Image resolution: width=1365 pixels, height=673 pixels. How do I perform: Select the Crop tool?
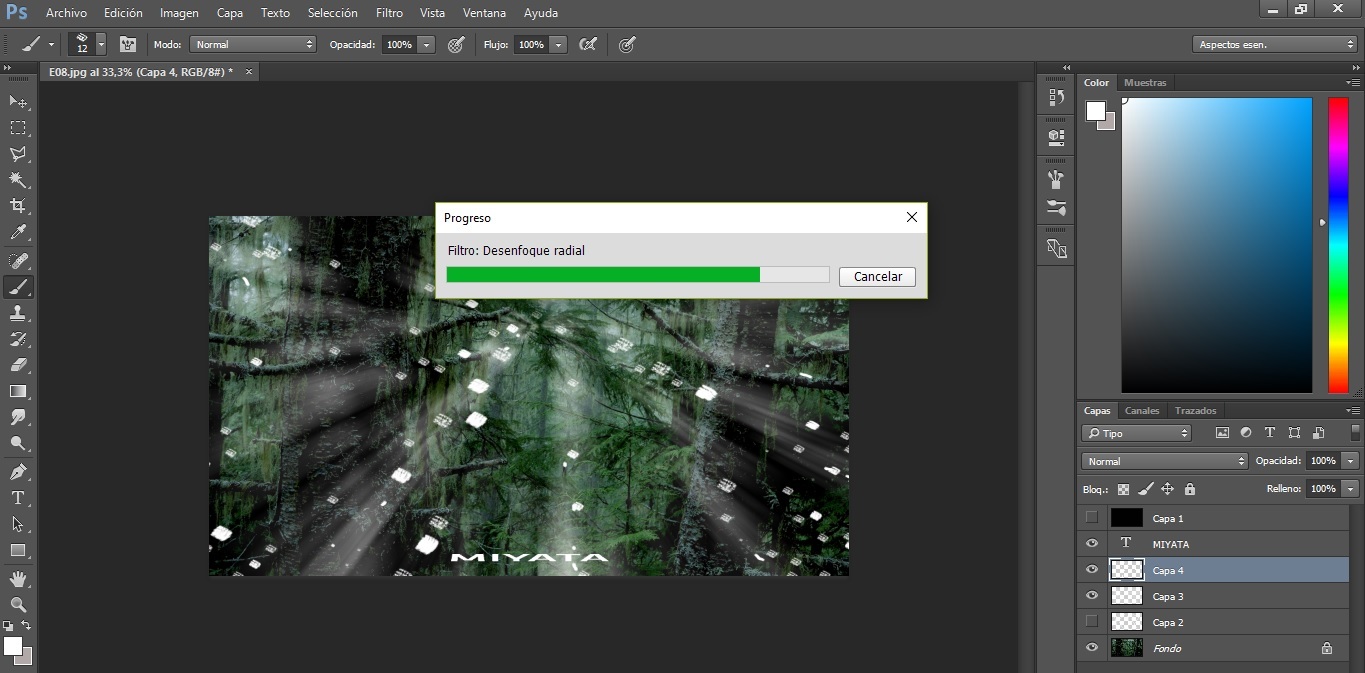[18, 206]
